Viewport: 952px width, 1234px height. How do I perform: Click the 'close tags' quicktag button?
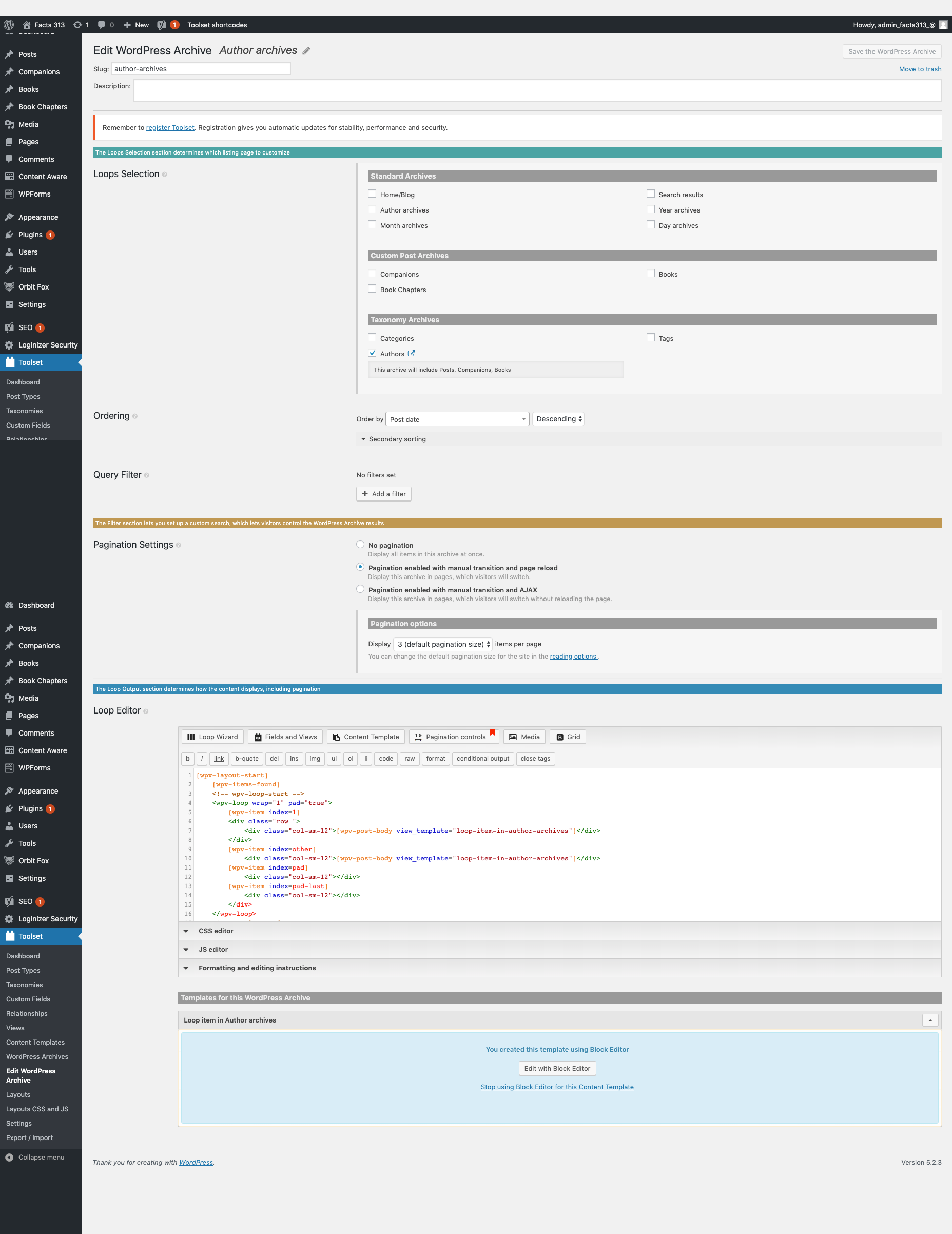pyautogui.click(x=536, y=759)
